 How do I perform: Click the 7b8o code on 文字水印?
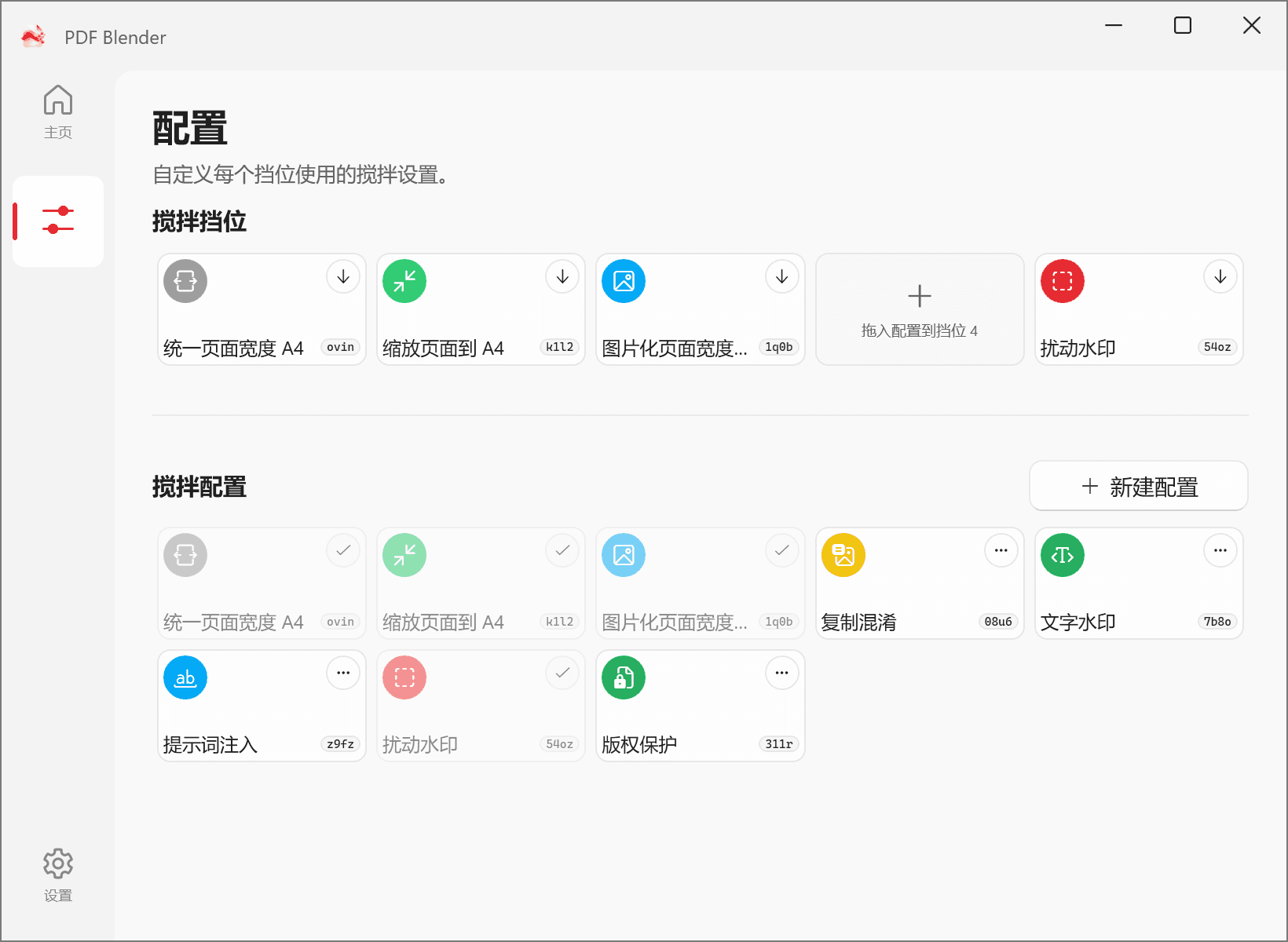[1217, 622]
